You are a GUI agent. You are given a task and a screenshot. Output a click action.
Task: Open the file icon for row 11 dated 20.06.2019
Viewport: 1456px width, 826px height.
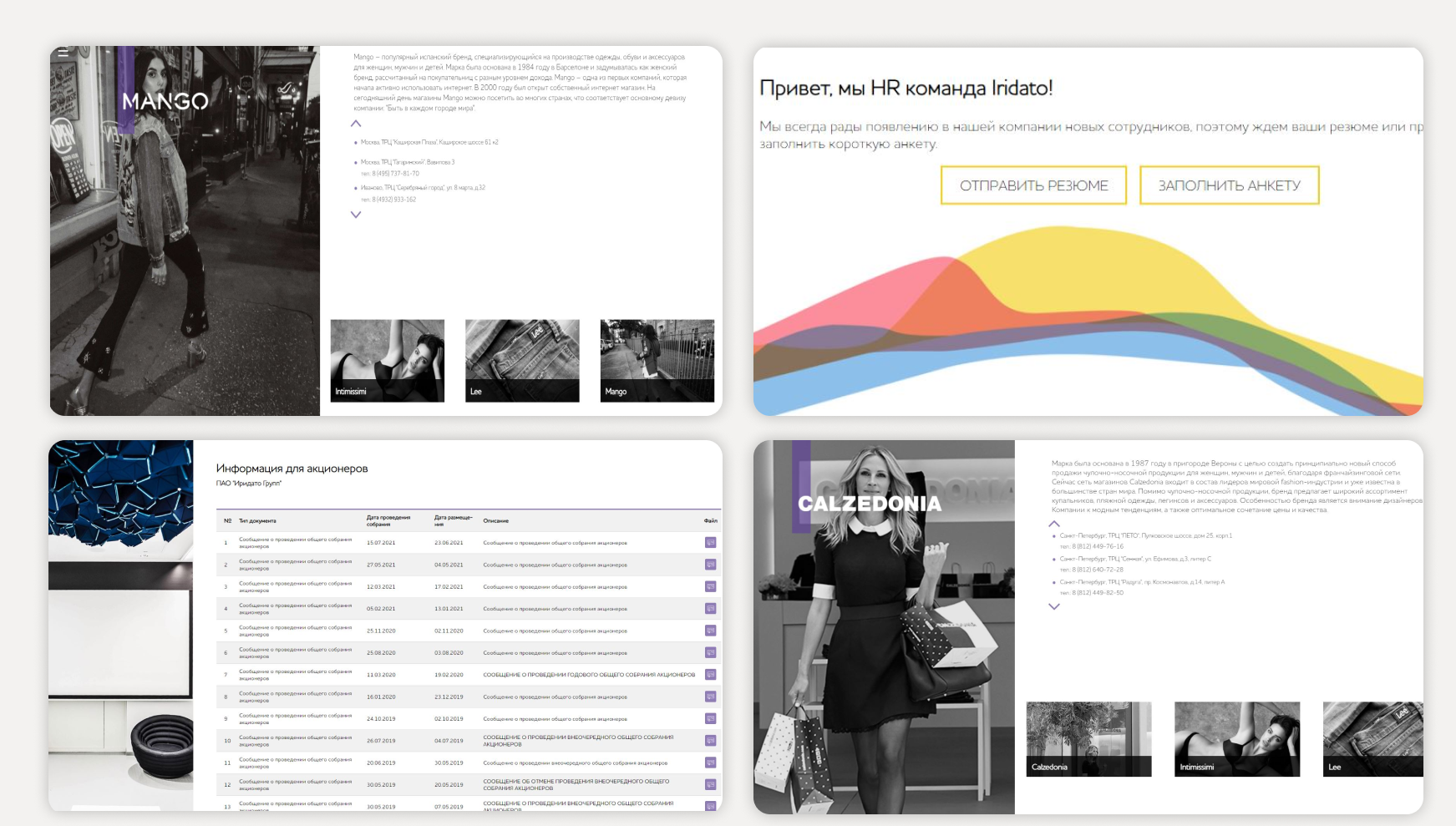pos(710,763)
